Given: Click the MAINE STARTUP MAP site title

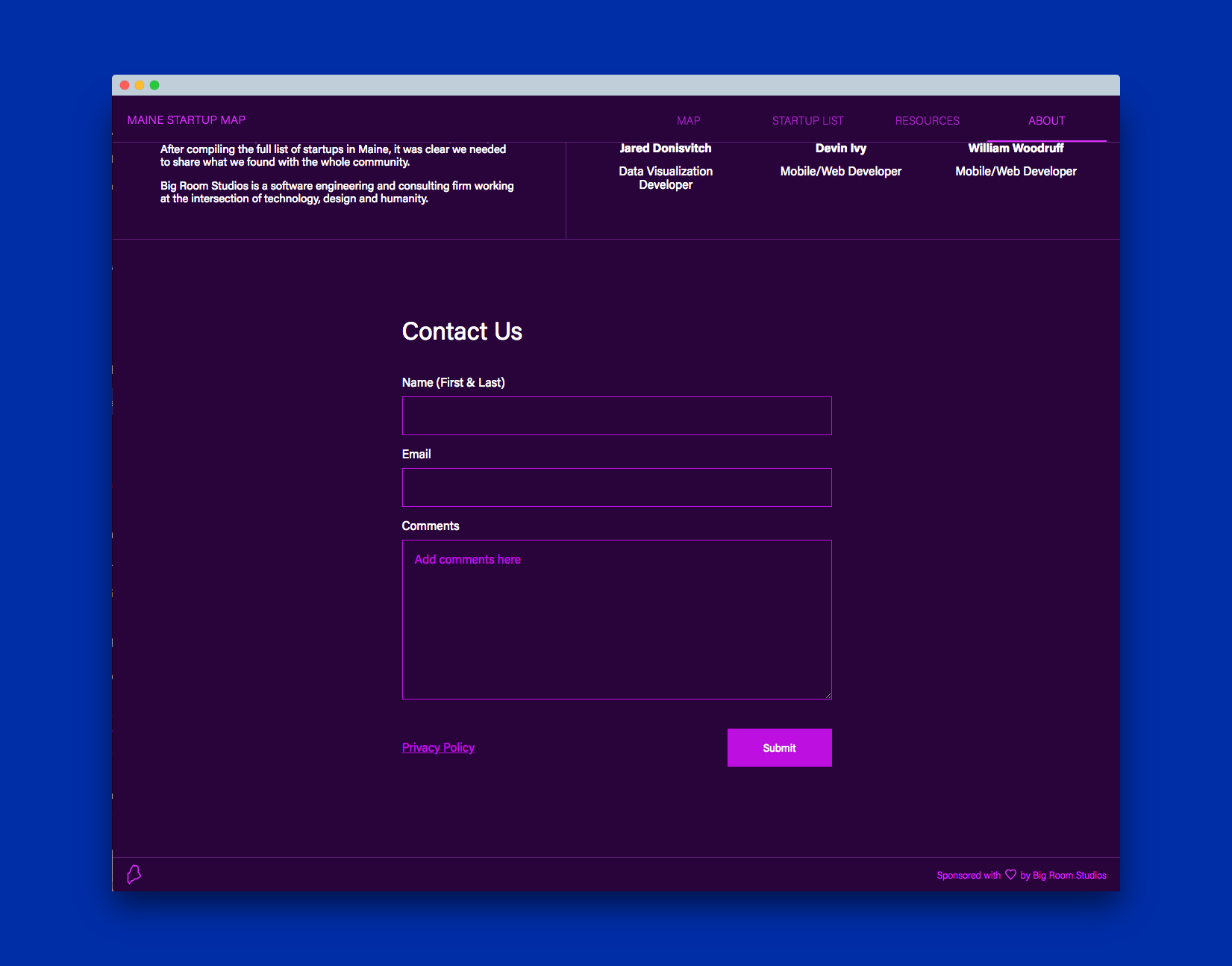Looking at the screenshot, I should (187, 119).
